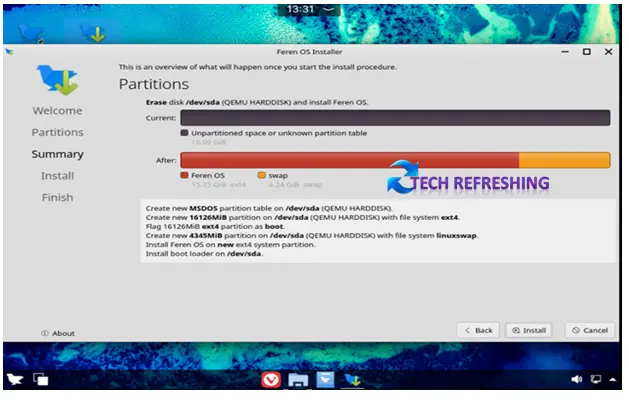Open the About link
The height and width of the screenshot is (400, 629).
coord(58,333)
